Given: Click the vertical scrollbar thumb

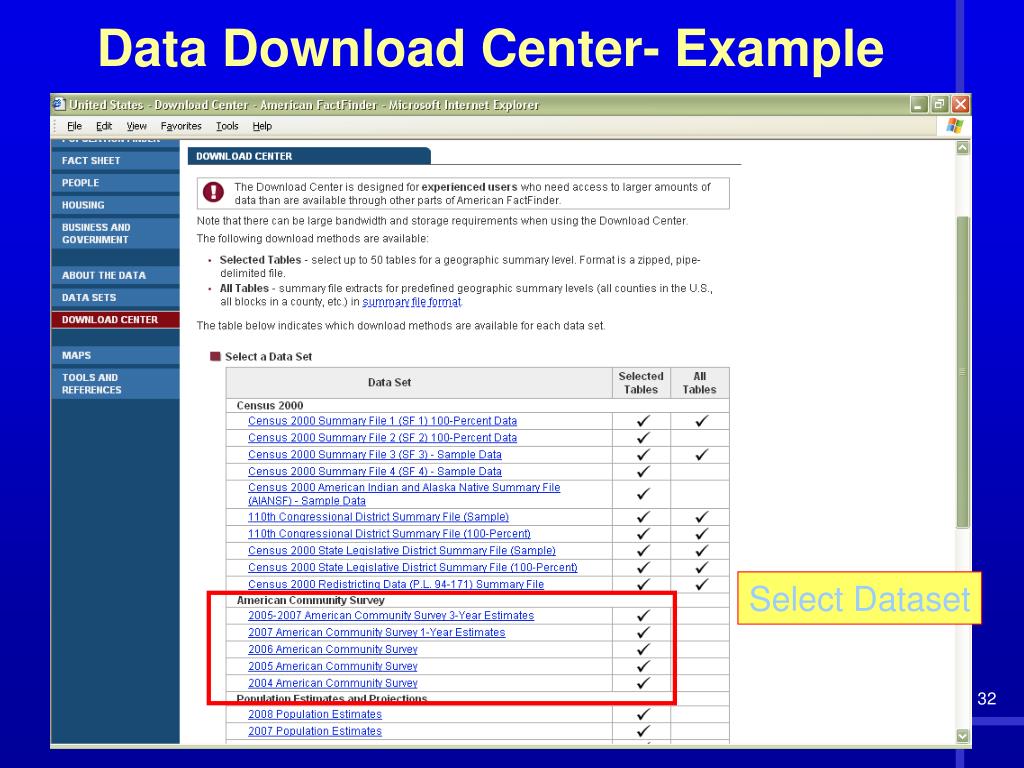Looking at the screenshot, I should pyautogui.click(x=963, y=372).
